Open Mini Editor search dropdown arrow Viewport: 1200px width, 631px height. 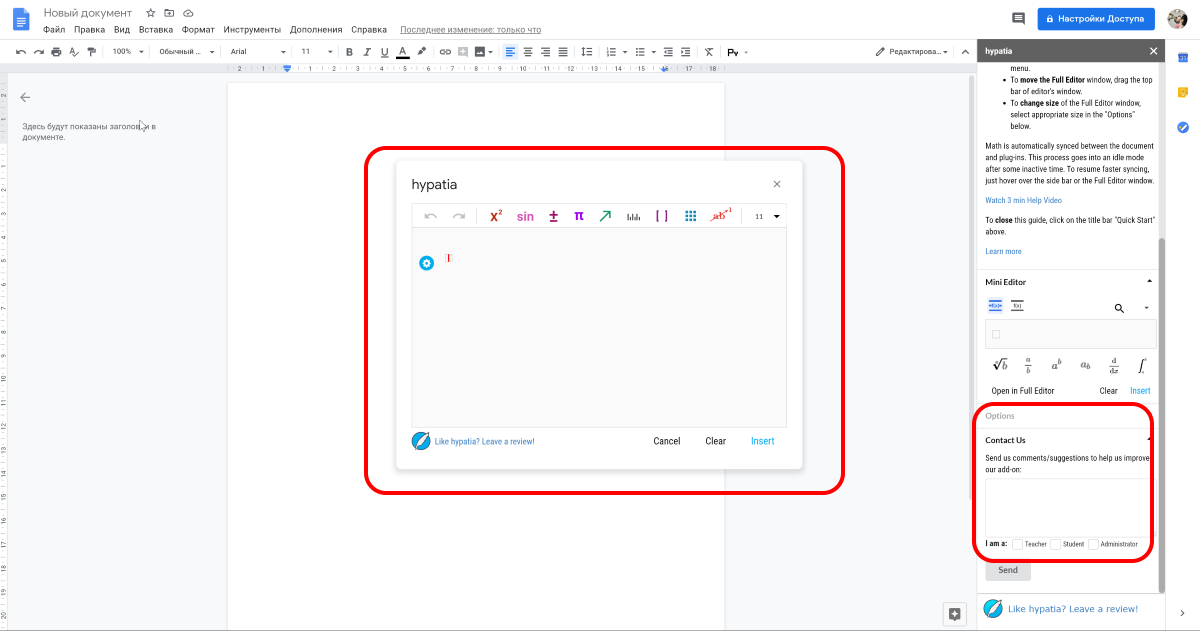point(1147,308)
